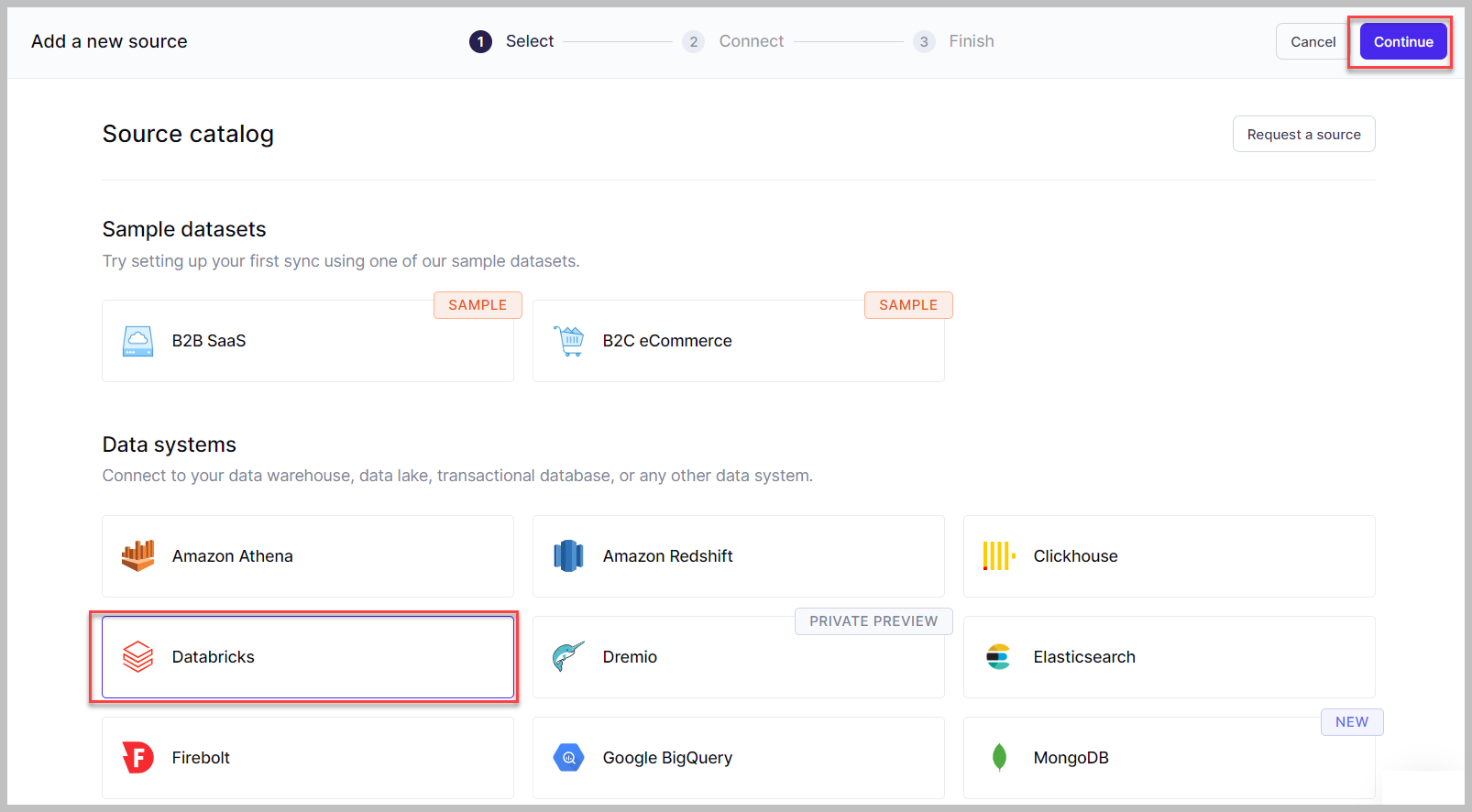Select the Amazon Athena logo icon
1472x812 pixels.
[137, 556]
